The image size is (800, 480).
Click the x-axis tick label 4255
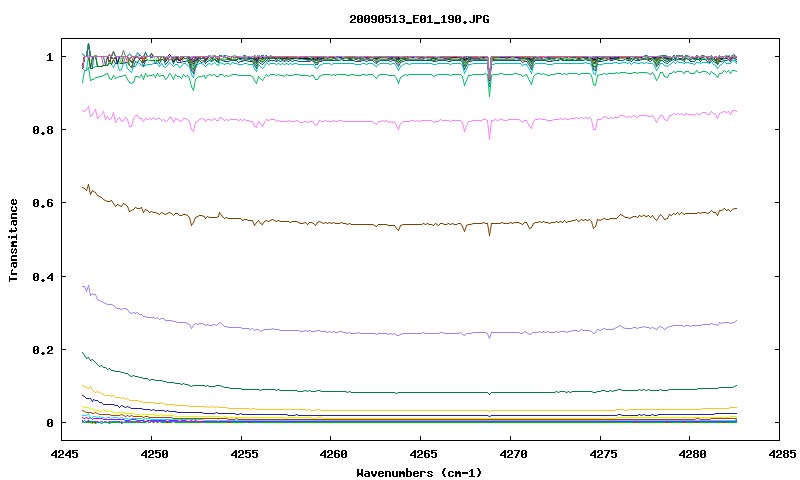tap(243, 454)
